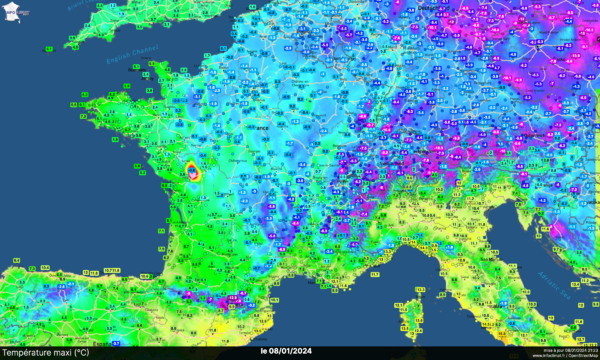Click the orange 16.6 station marker
600x360 pixels.
502,334
